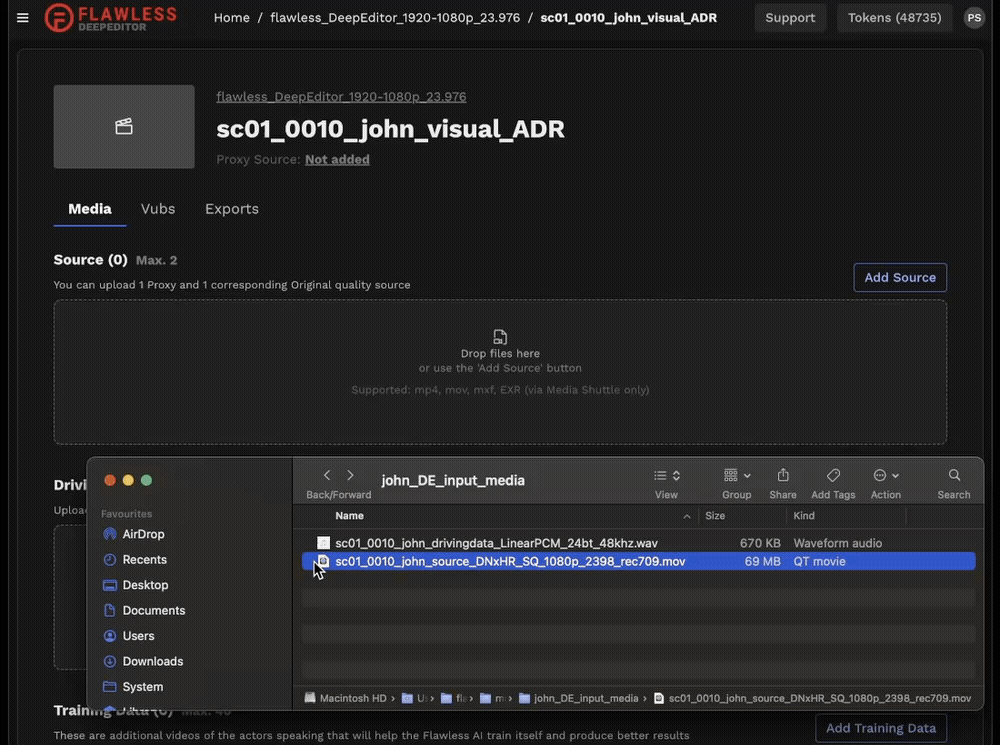Switch to the Vubs tab

click(158, 209)
